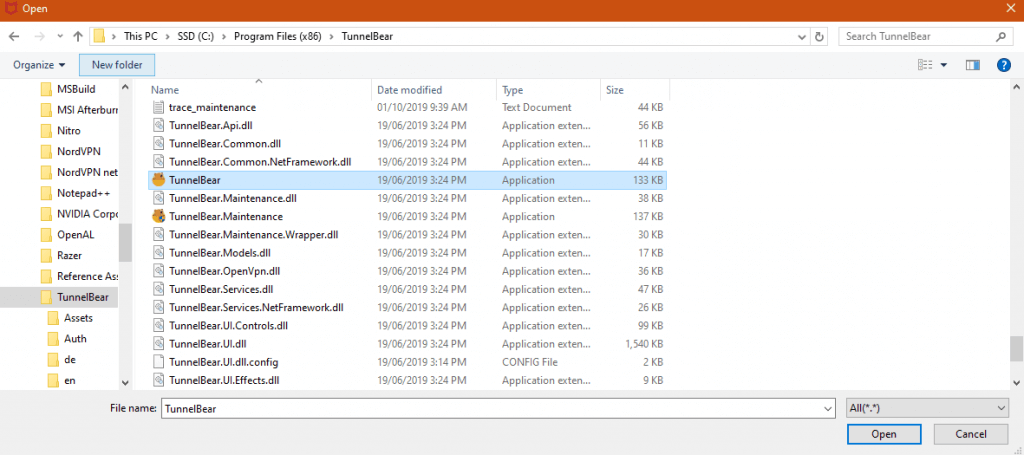Open Razer folder in the tree
This screenshot has width=1024, height=455.
coord(61,256)
